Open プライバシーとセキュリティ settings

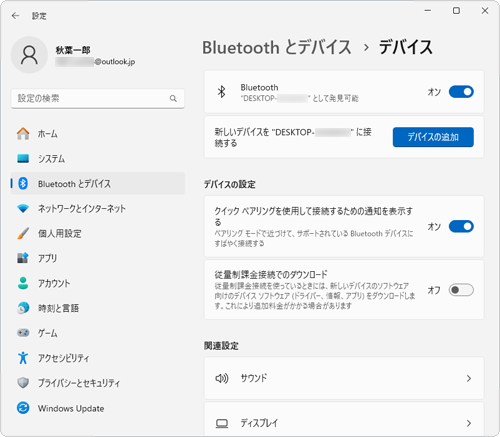point(98,383)
